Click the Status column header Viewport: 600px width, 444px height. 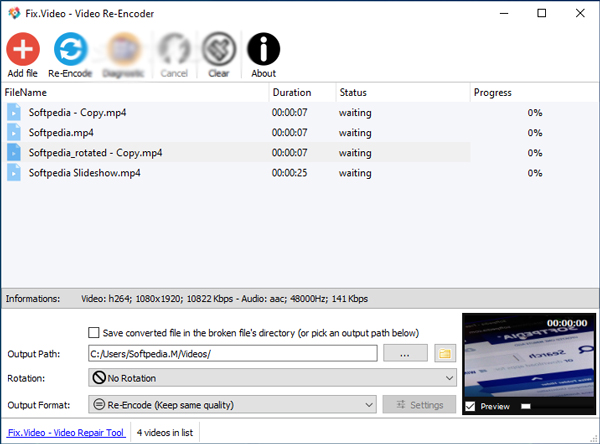(401, 92)
